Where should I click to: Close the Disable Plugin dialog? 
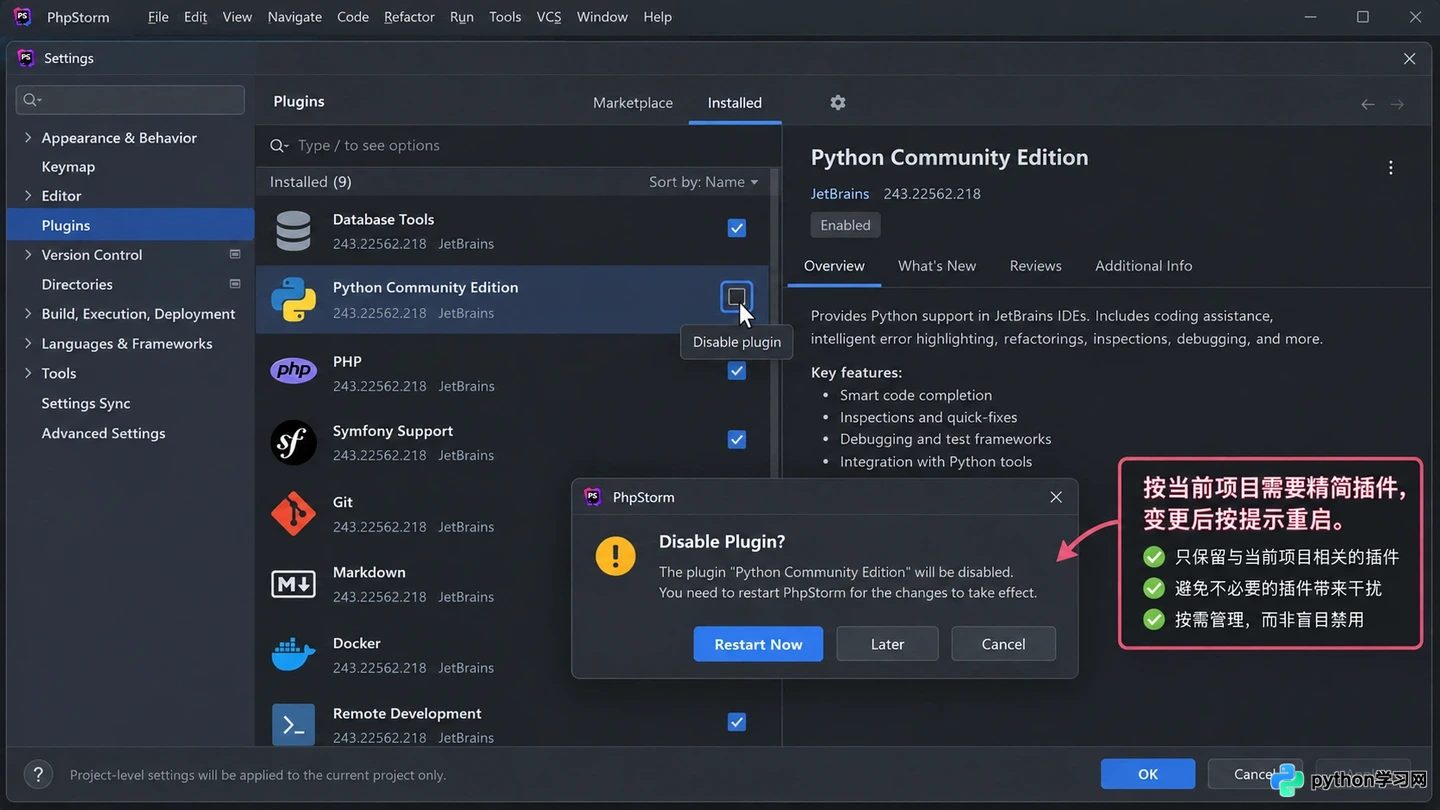(1055, 497)
